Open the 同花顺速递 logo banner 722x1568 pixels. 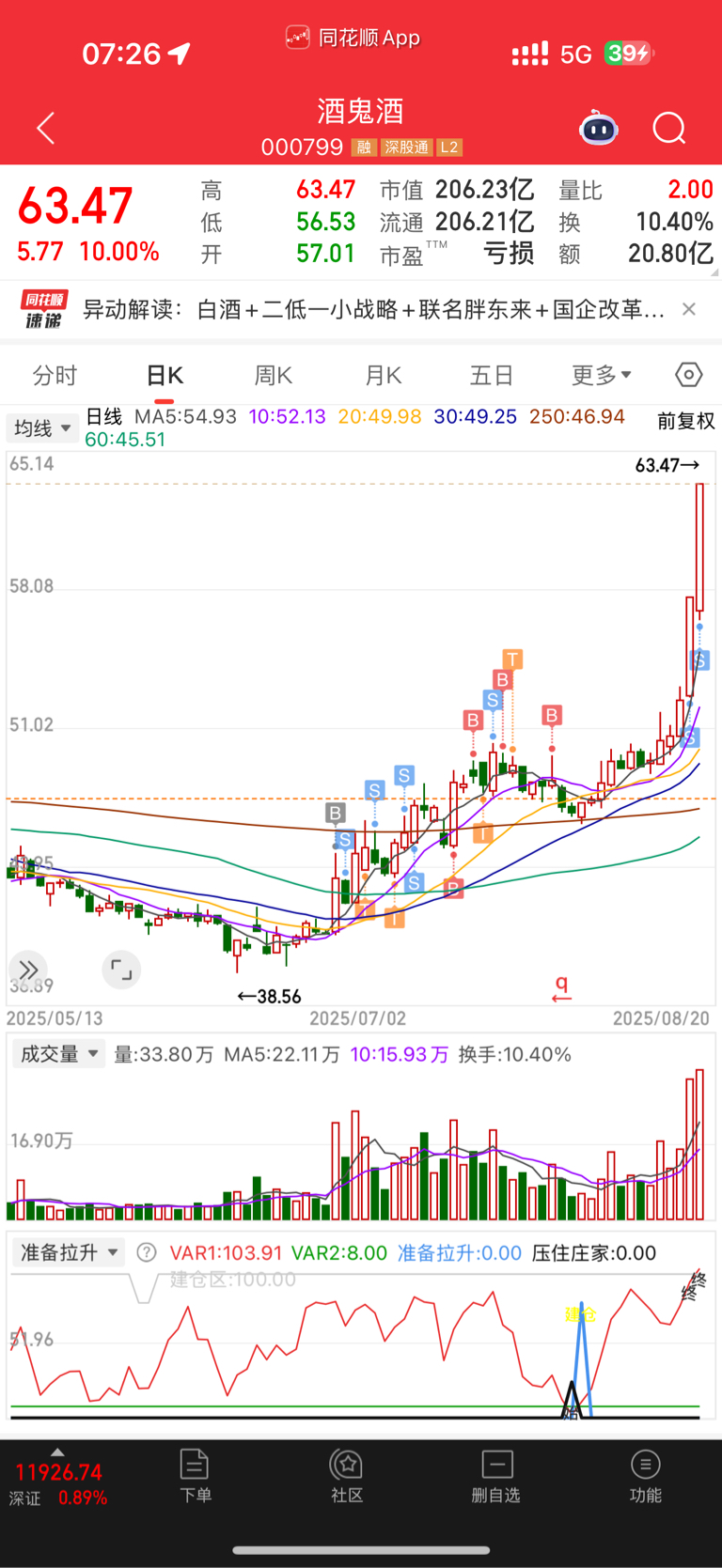44,309
